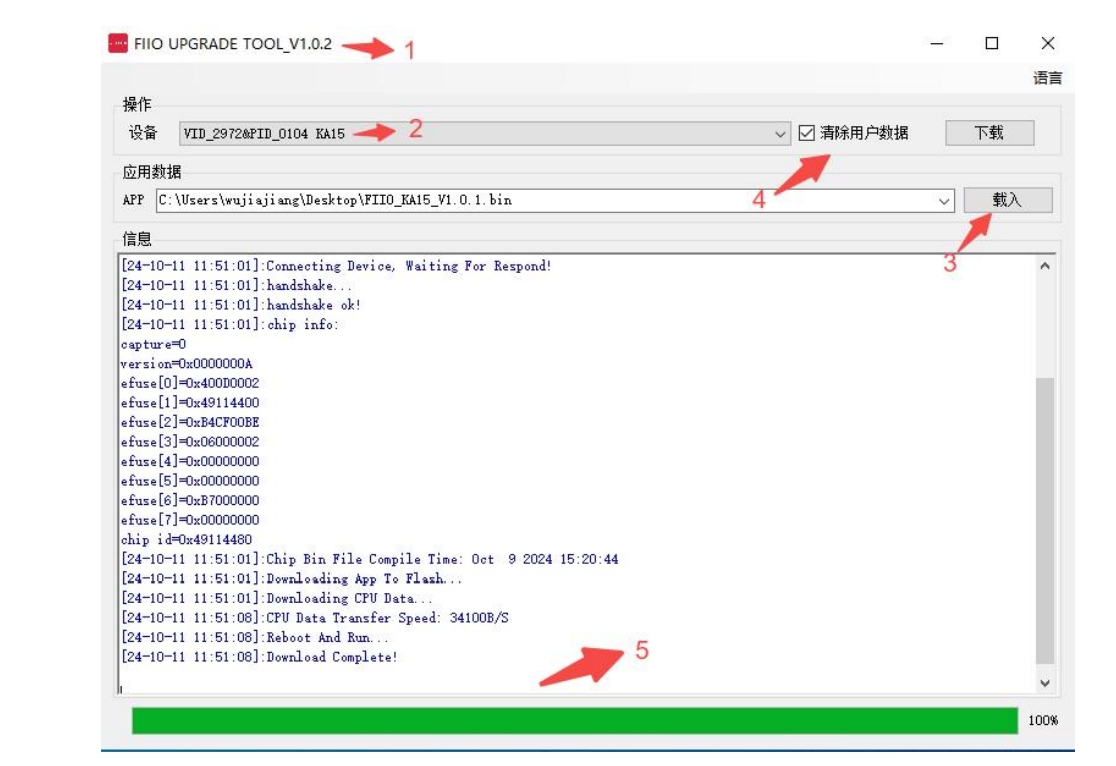Click the "Download Complete!" log line
This screenshot has width=1116, height=766.
331,657
